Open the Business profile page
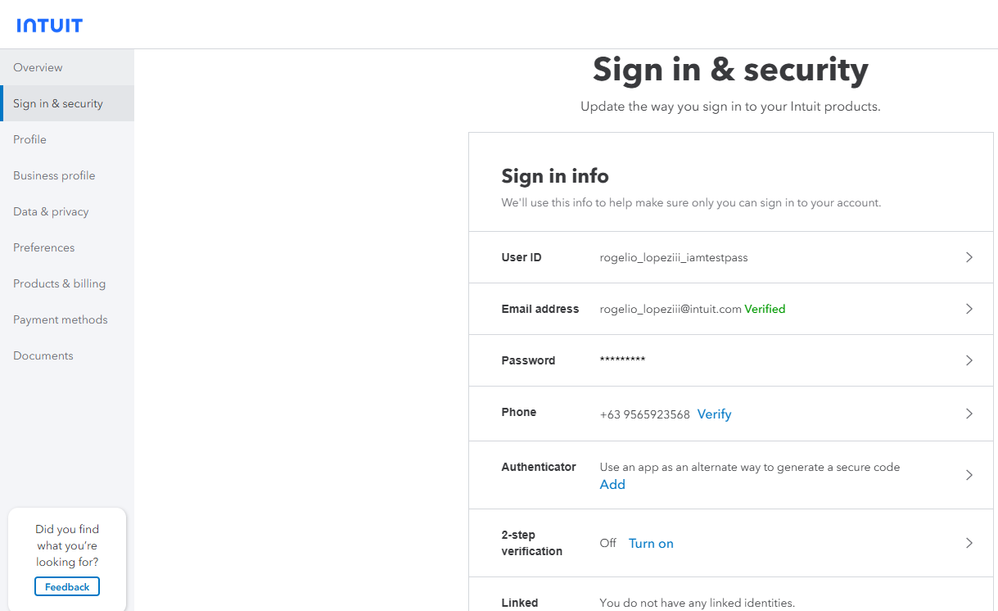The width and height of the screenshot is (998, 611). click(53, 175)
